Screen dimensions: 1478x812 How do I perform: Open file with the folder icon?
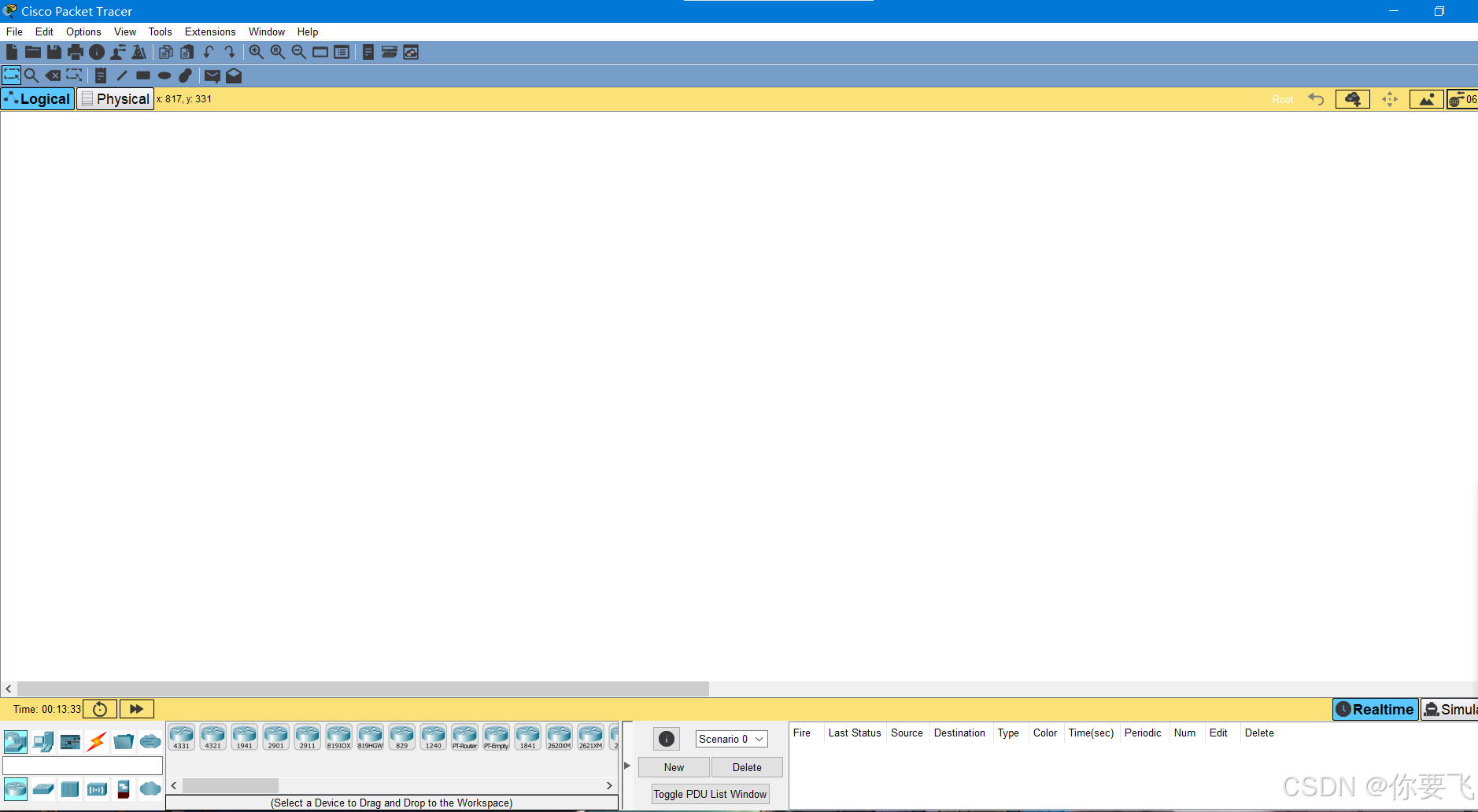coord(33,52)
